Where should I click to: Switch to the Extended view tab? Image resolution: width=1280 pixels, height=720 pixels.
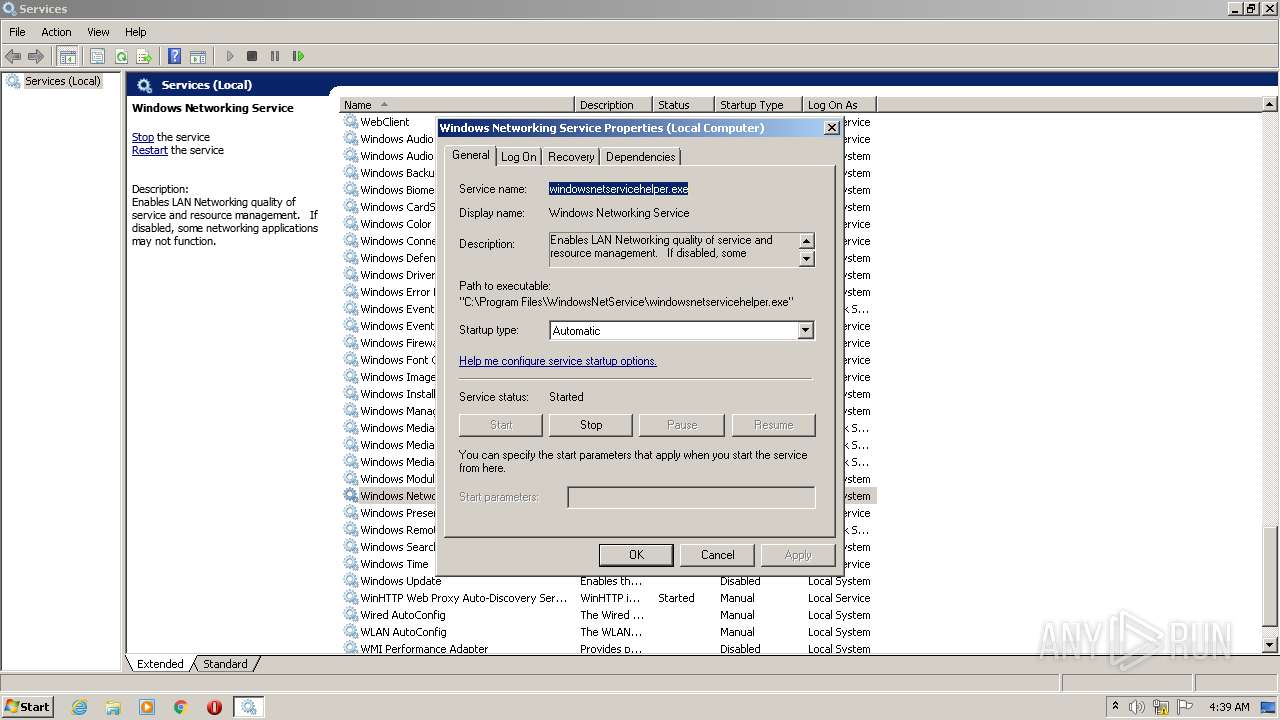click(x=160, y=664)
